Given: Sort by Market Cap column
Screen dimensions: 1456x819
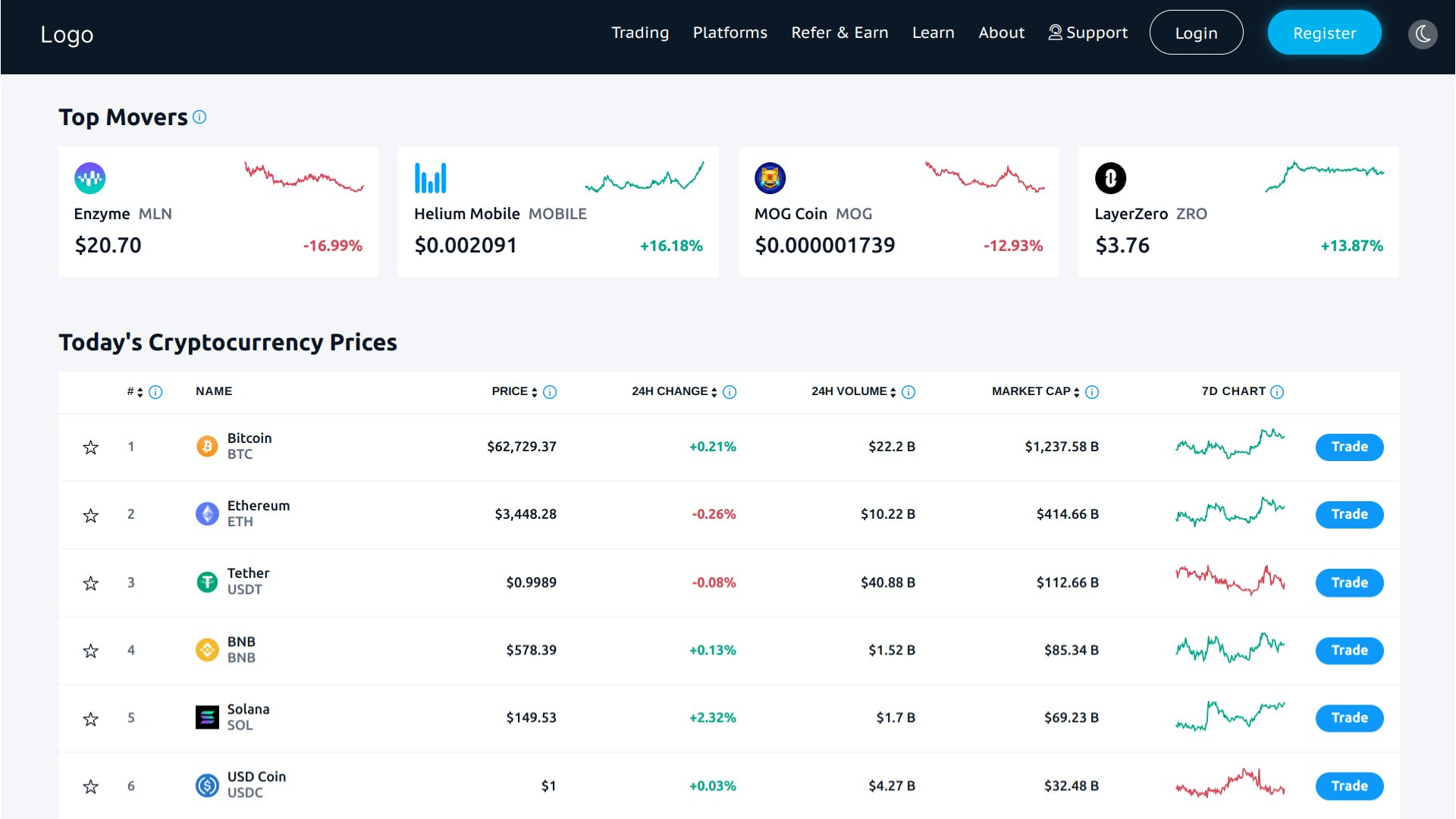Looking at the screenshot, I should pyautogui.click(x=1078, y=391).
